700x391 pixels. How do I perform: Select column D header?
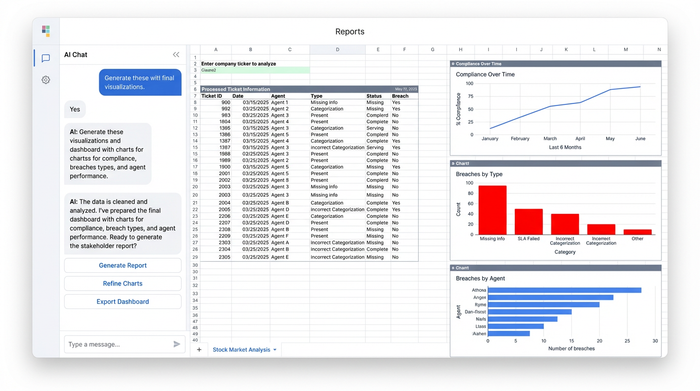(x=338, y=50)
